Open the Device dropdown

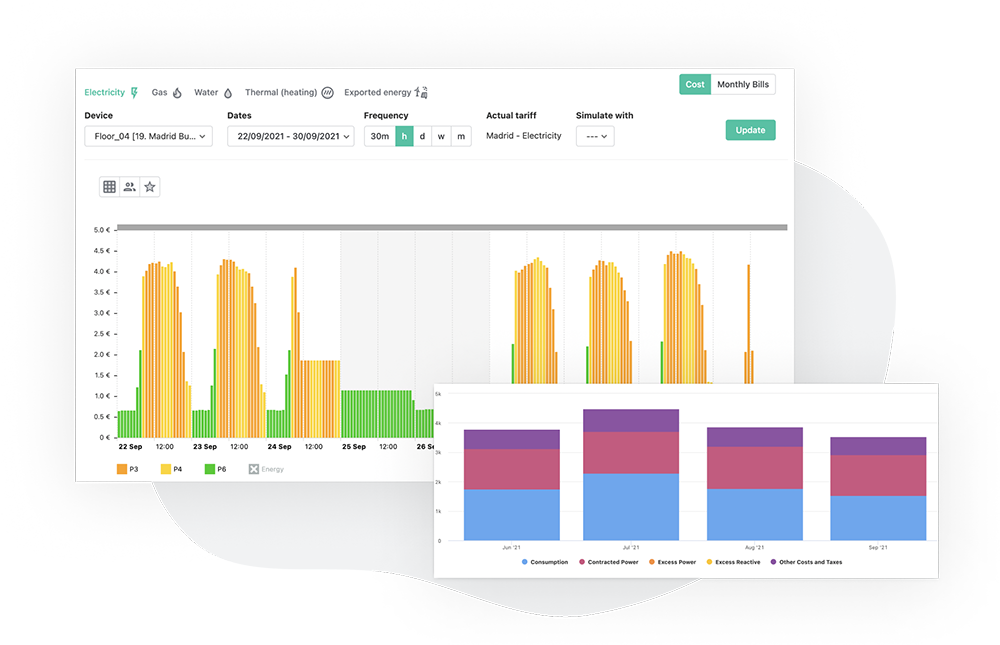click(148, 136)
